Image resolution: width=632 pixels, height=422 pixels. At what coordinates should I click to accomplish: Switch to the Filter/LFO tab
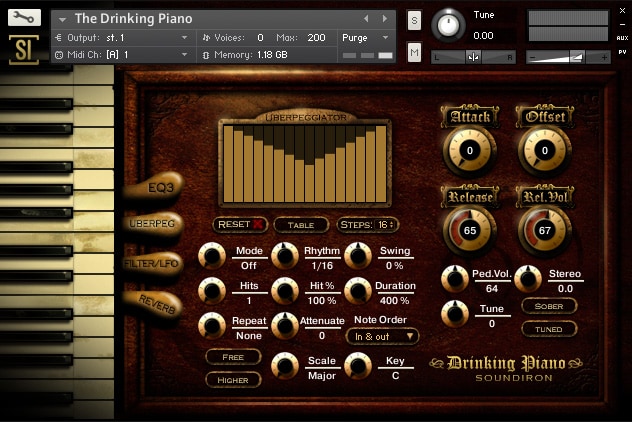(152, 264)
